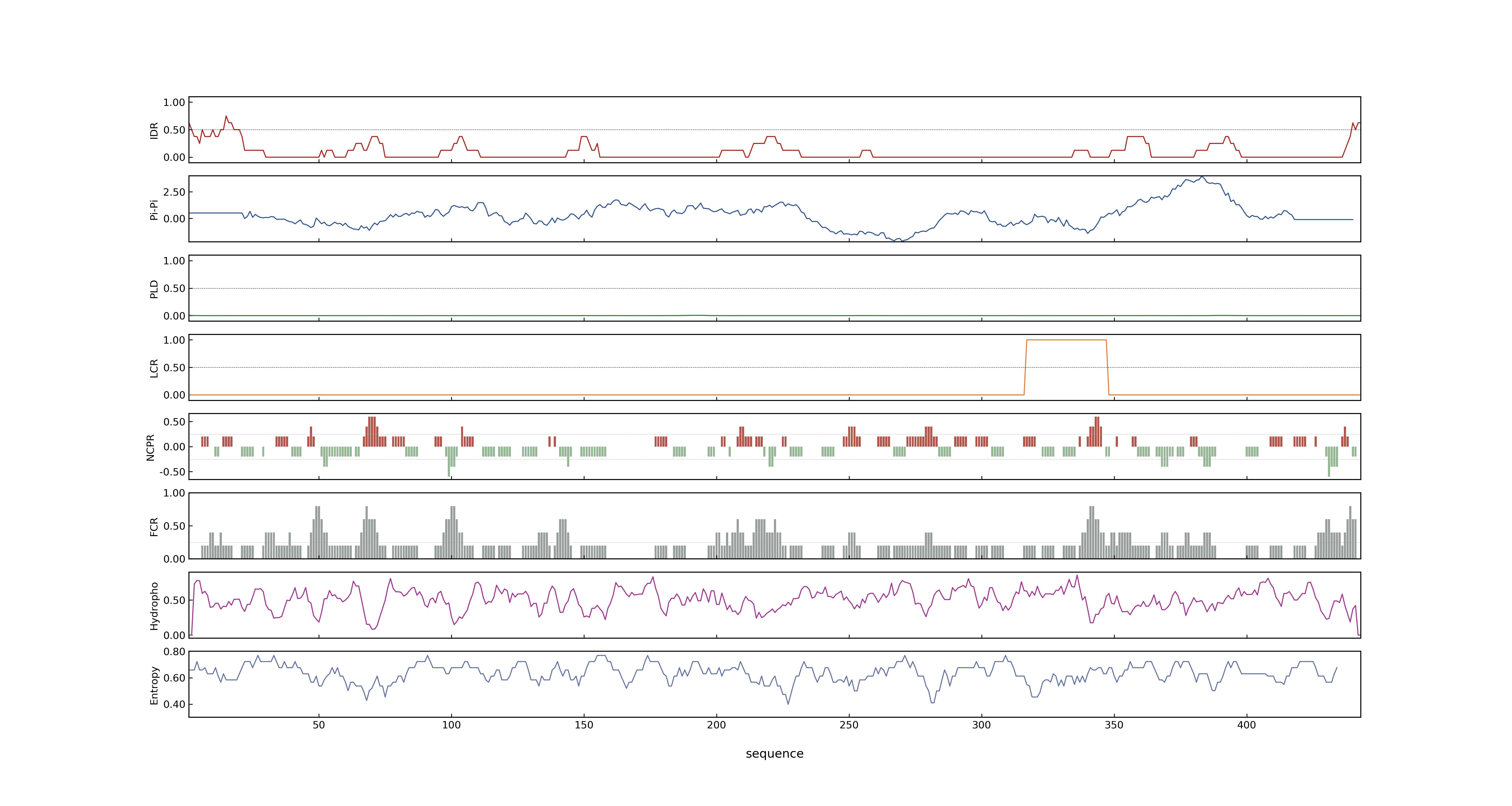Select x-axis tick label 50
This screenshot has width=1512, height=806.
pyautogui.click(x=319, y=725)
